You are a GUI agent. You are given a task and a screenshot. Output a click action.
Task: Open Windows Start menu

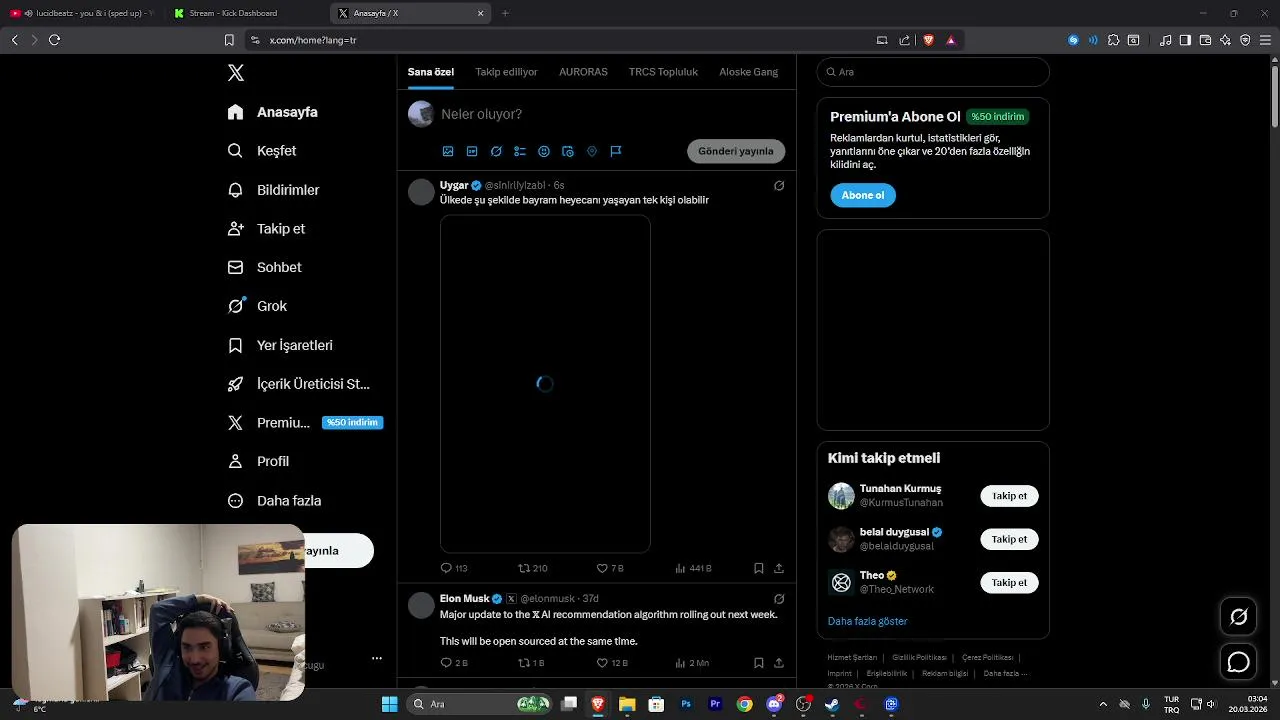click(x=389, y=704)
